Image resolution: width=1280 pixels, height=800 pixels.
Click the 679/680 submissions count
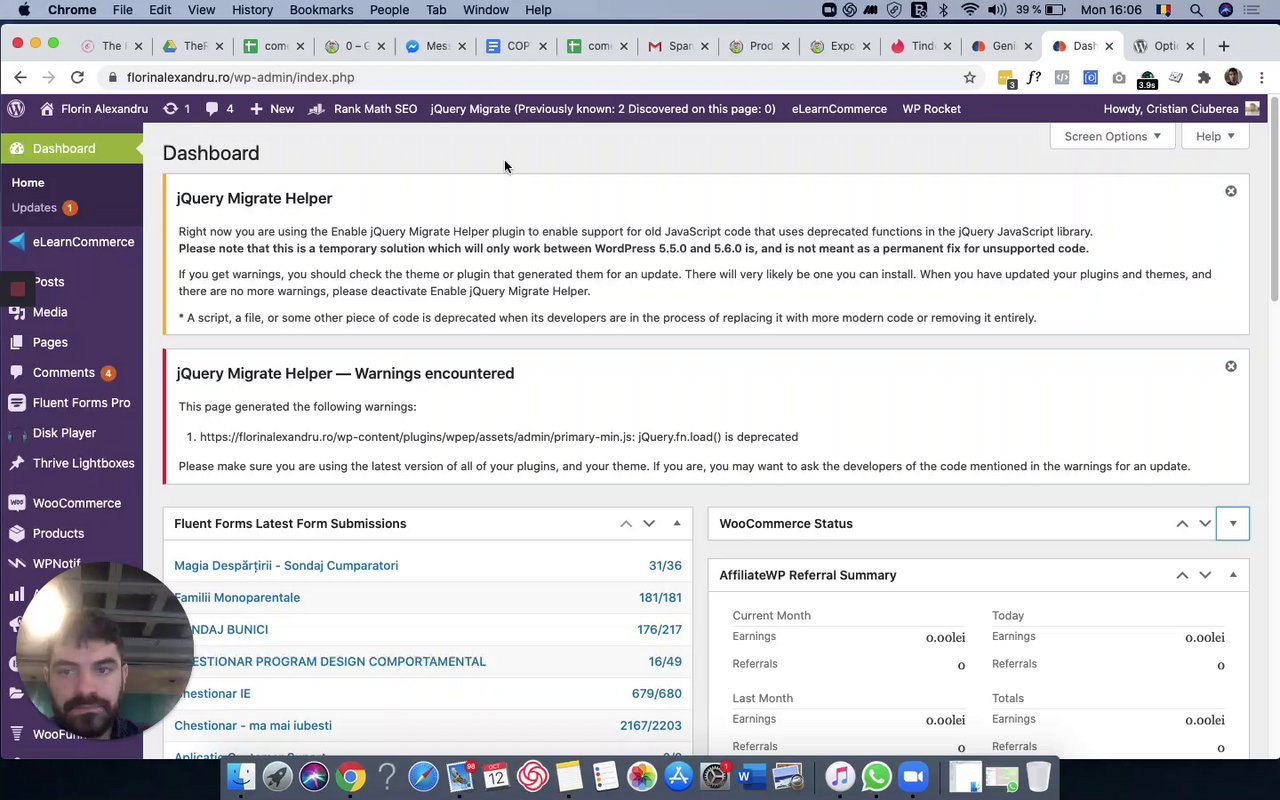pyautogui.click(x=656, y=693)
